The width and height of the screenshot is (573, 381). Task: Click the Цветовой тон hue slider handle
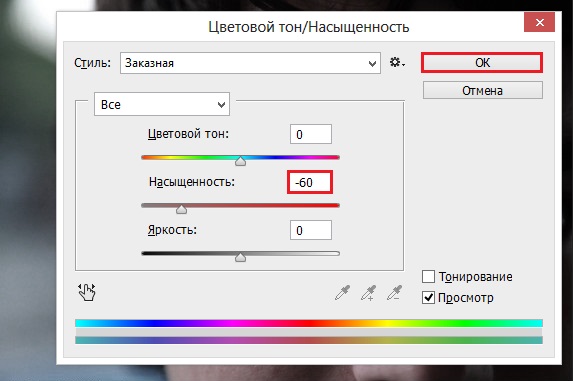(240, 161)
